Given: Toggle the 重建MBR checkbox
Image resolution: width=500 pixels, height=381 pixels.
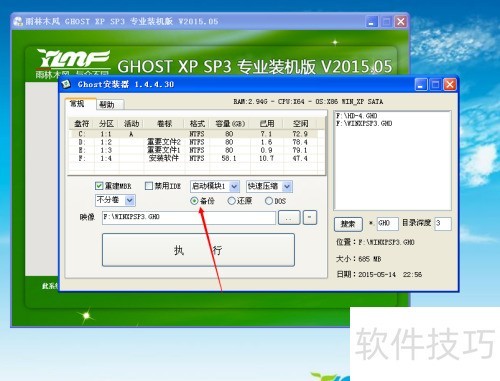Looking at the screenshot, I should [x=99, y=186].
